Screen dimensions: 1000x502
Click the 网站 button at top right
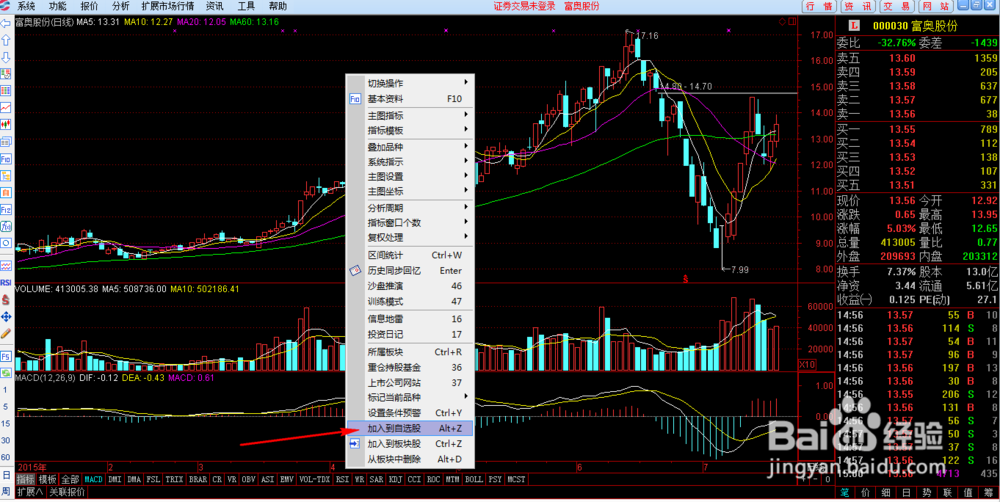[935, 6]
